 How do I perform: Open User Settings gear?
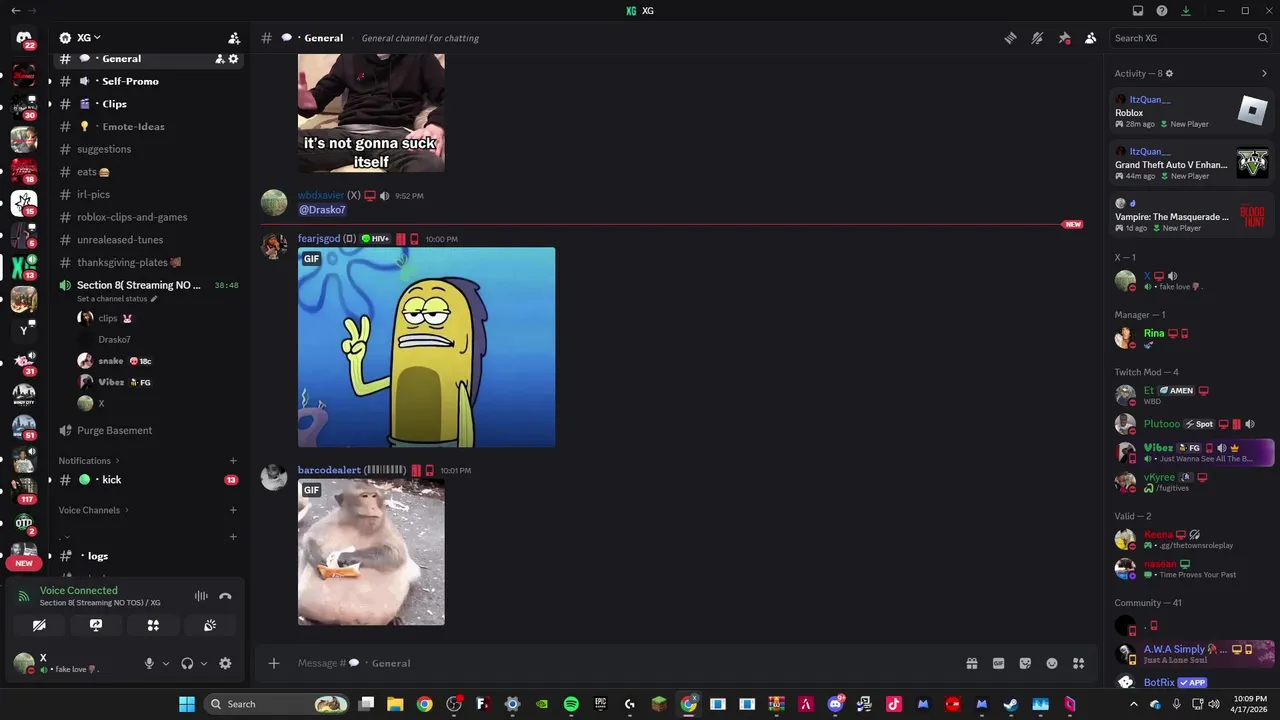[x=225, y=663]
